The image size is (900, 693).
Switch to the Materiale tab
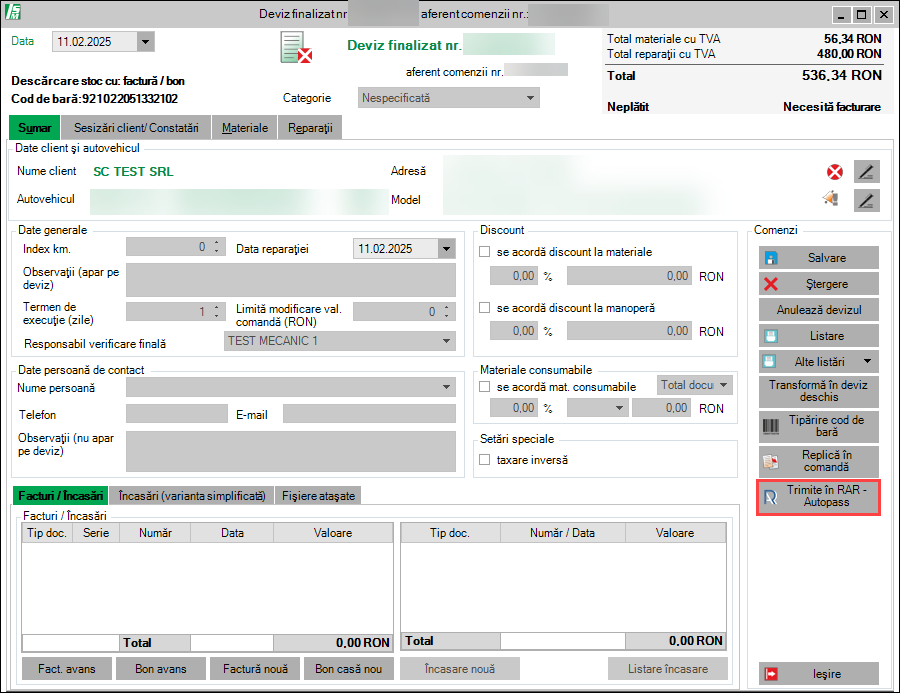[x=245, y=128]
